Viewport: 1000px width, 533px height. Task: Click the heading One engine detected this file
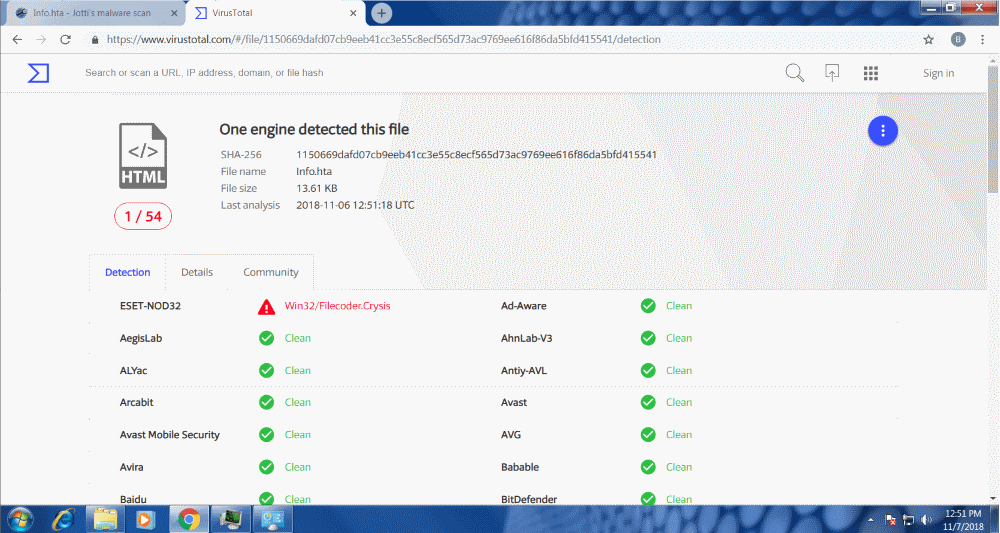314,129
